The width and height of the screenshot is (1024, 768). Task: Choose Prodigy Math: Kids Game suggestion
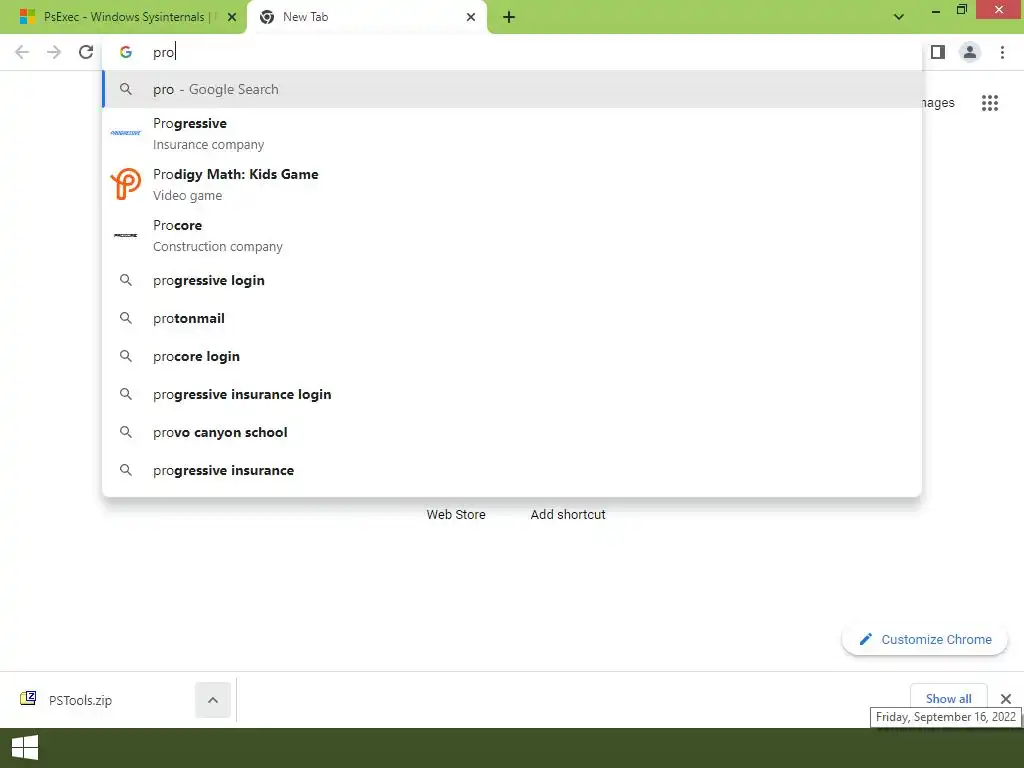pyautogui.click(x=512, y=184)
